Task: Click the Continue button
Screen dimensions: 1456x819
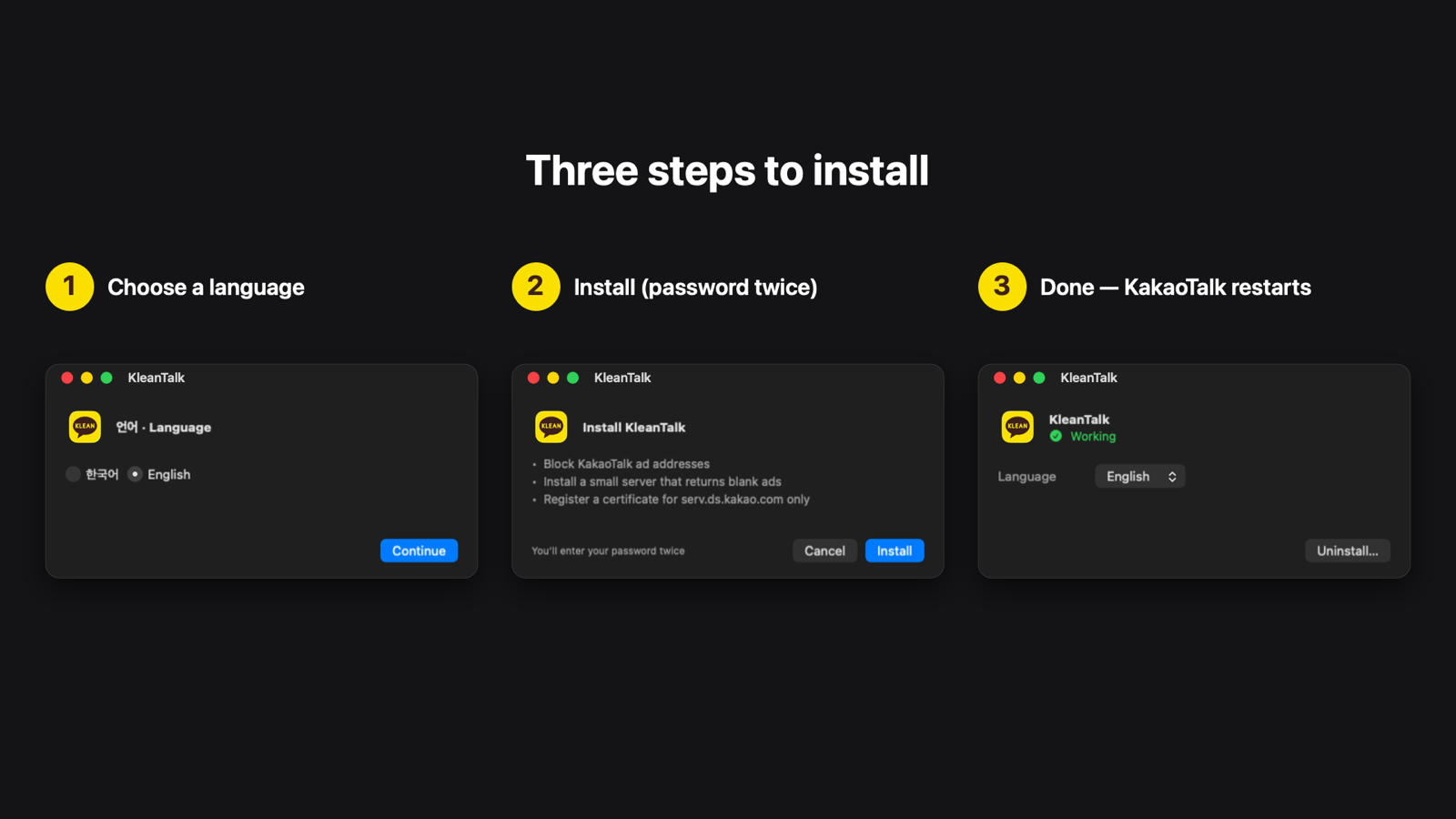Action: 419,551
